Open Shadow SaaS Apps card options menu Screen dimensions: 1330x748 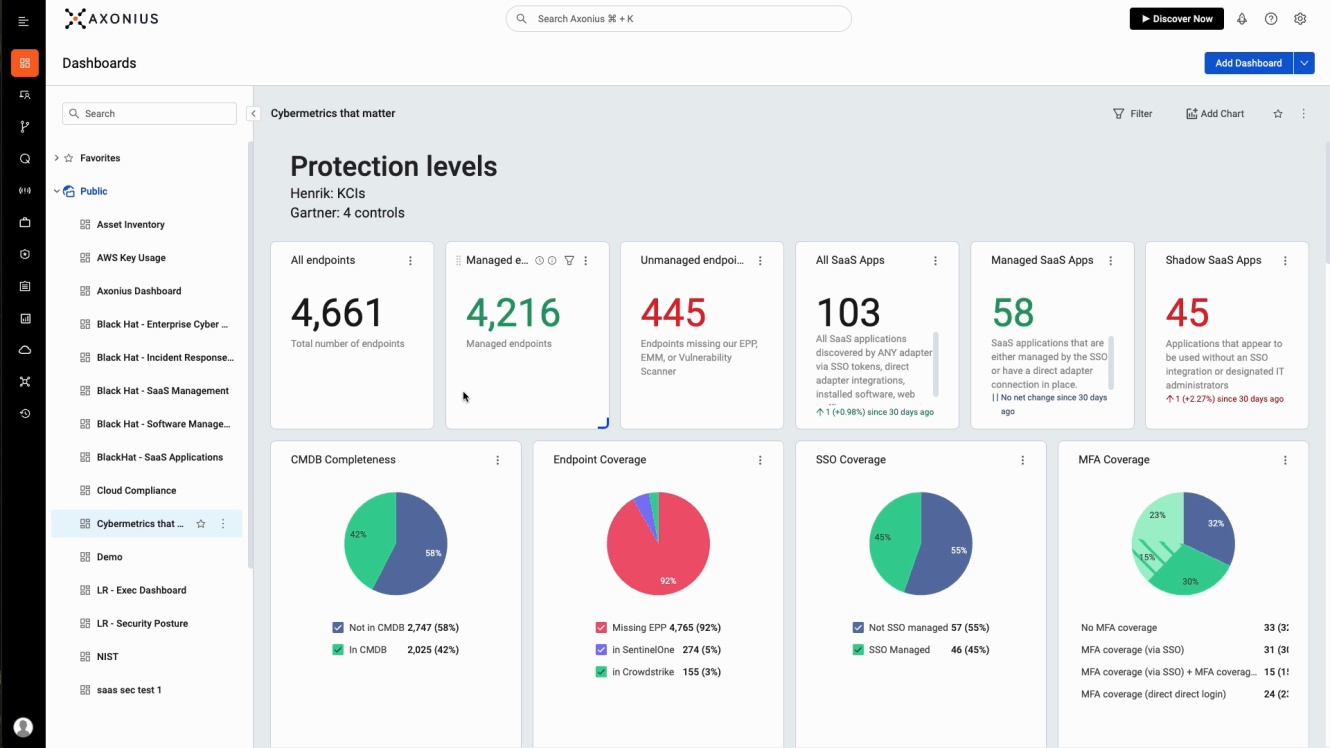pyautogui.click(x=1285, y=261)
